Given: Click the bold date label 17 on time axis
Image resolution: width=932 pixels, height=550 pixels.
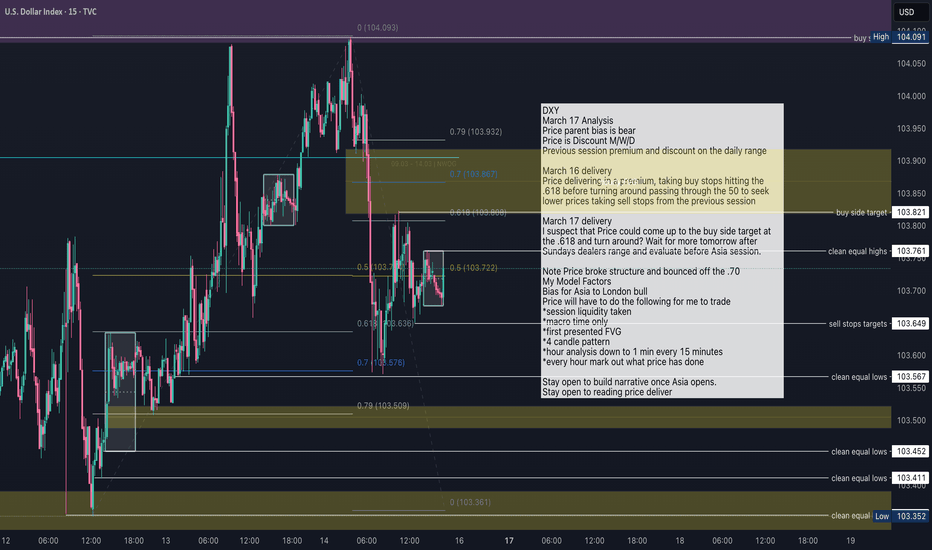Looking at the screenshot, I should coord(509,541).
